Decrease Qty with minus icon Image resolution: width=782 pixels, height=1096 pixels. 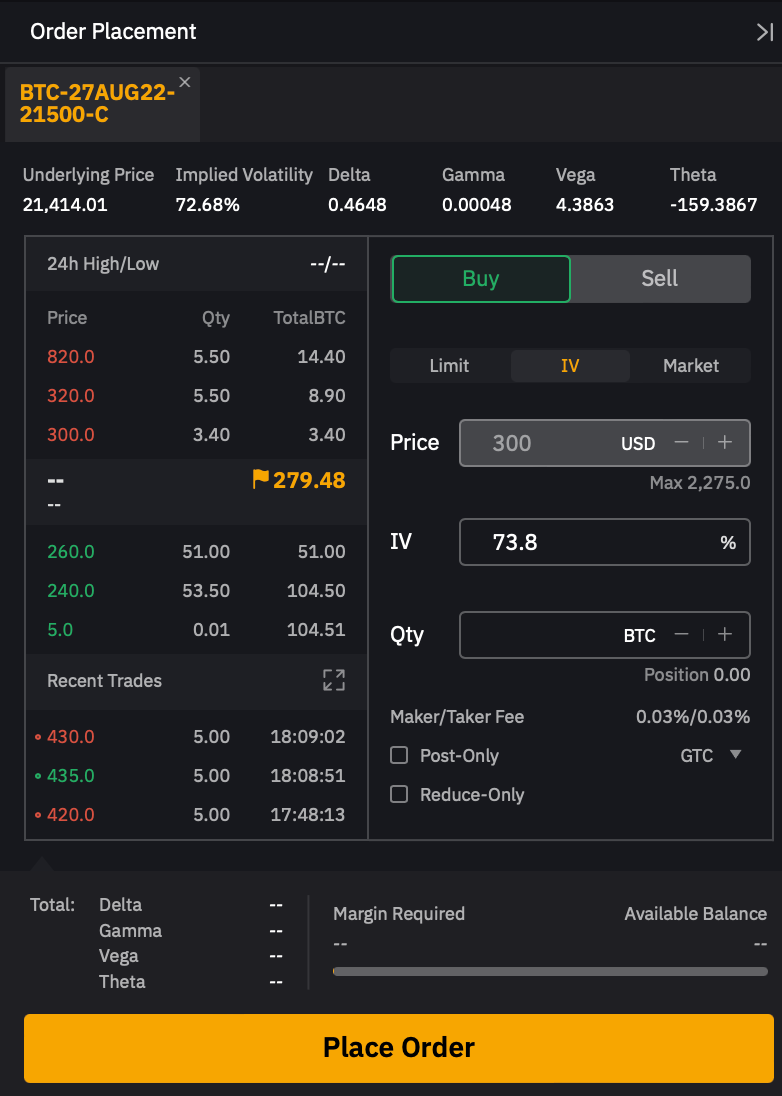[681, 635]
